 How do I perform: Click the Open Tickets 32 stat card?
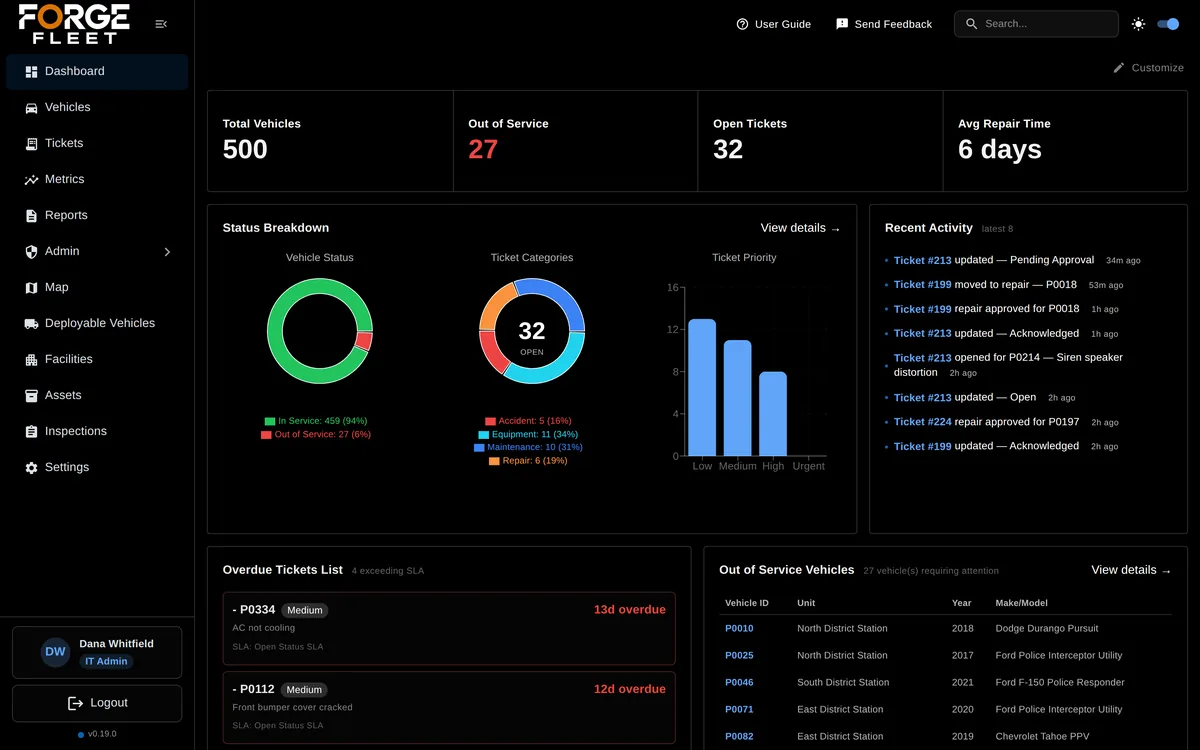tap(820, 141)
